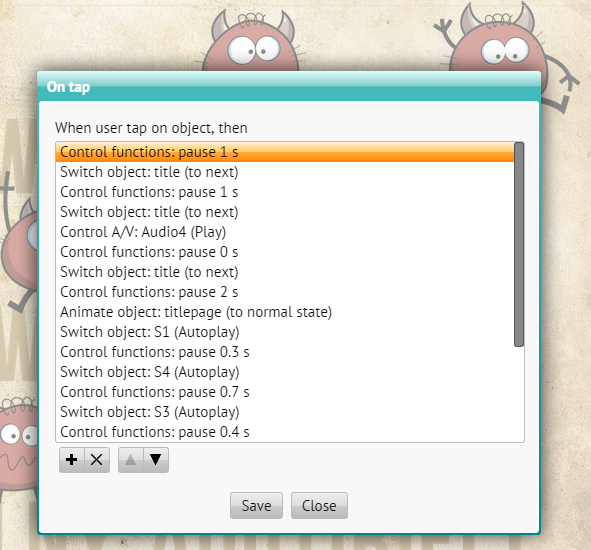The width and height of the screenshot is (591, 550).
Task: Select 'Switch object: S1 (Autoplay)' action
Action: pos(285,332)
